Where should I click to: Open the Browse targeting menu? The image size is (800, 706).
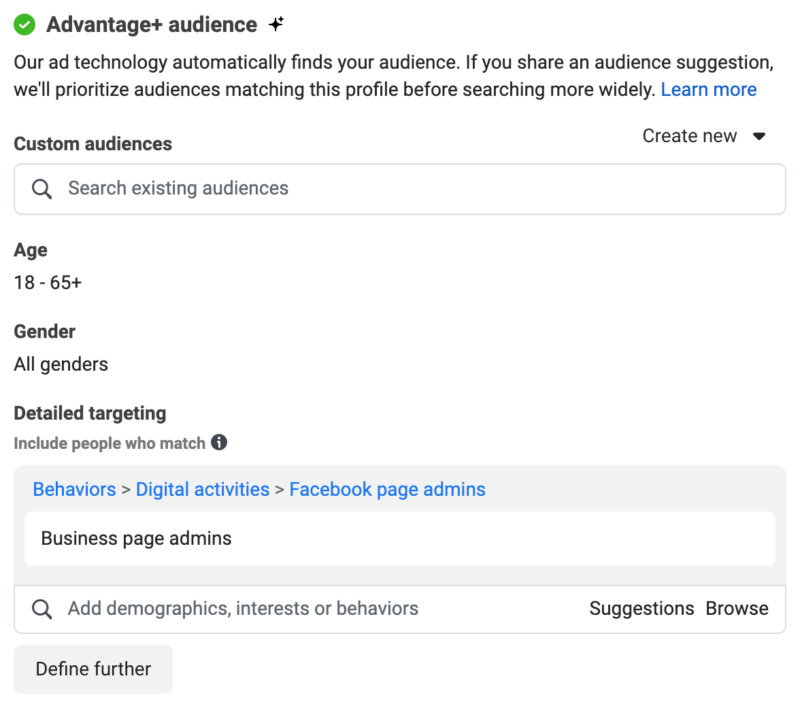pyautogui.click(x=737, y=609)
